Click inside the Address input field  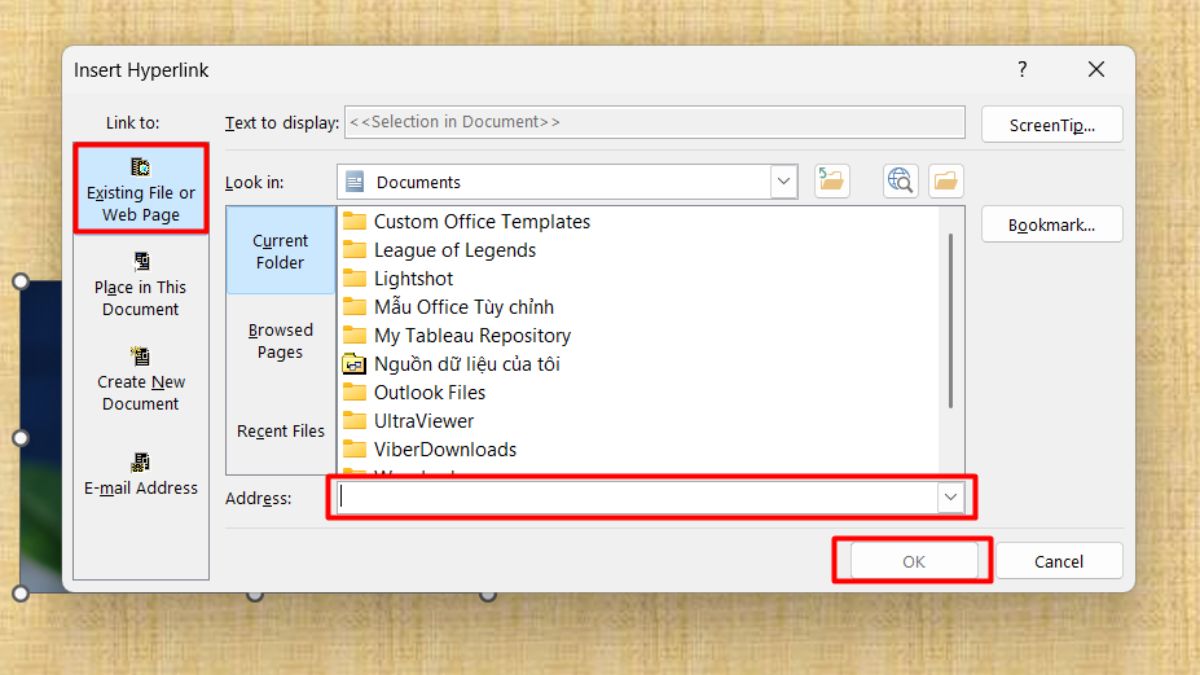[637, 498]
